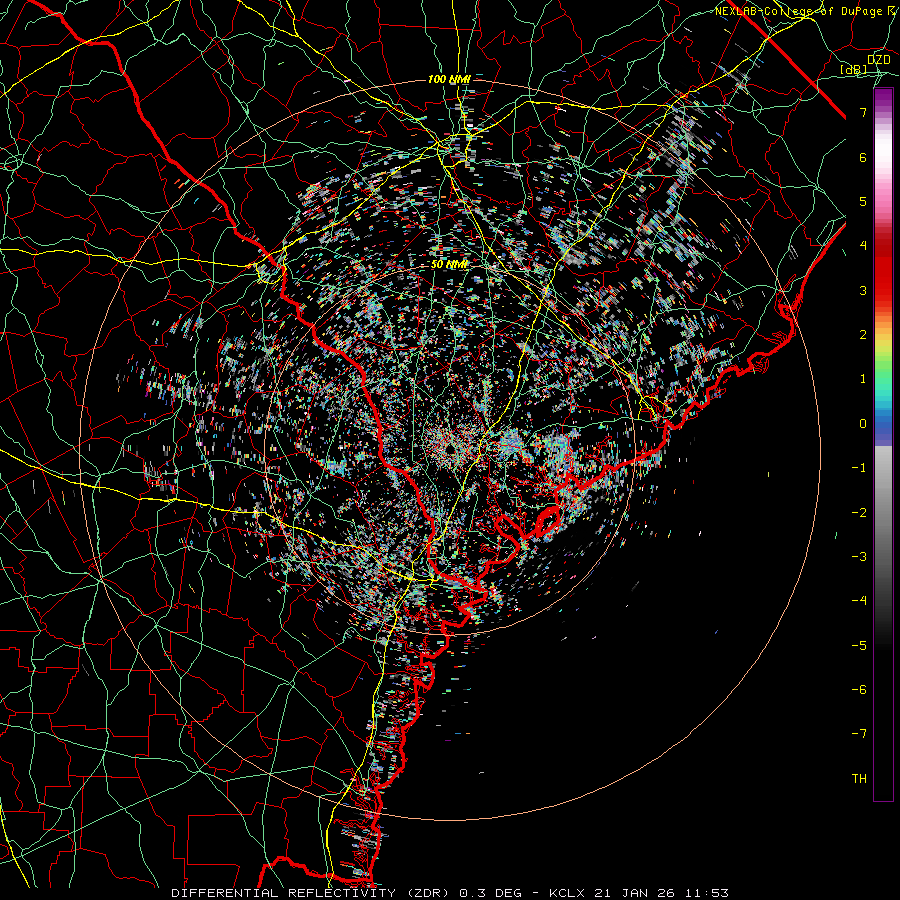Screen dimensions: 900x900
Task: Click the "-3" value on the color scale
Action: coord(859,557)
